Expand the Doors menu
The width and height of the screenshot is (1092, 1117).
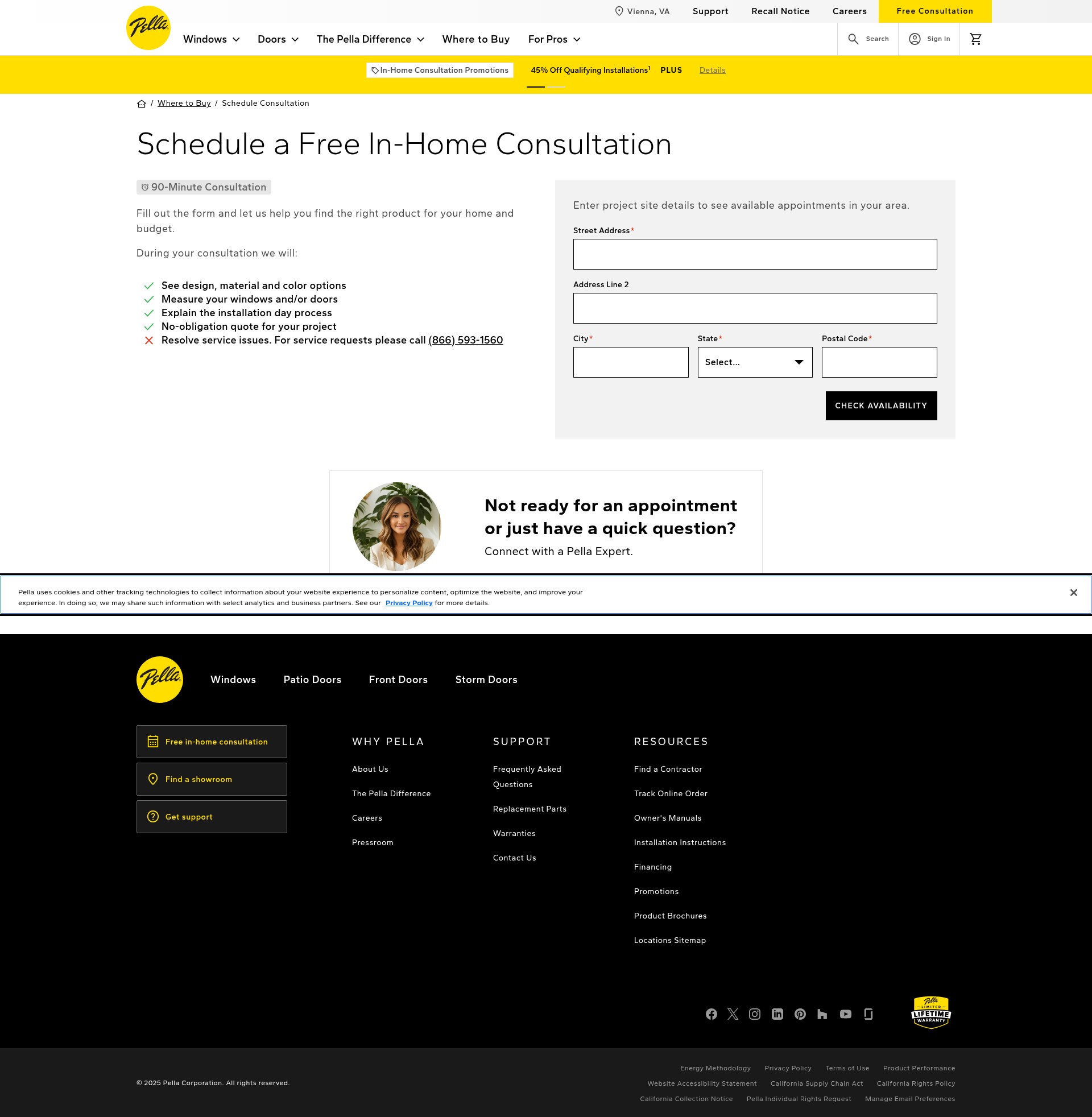[x=278, y=40]
